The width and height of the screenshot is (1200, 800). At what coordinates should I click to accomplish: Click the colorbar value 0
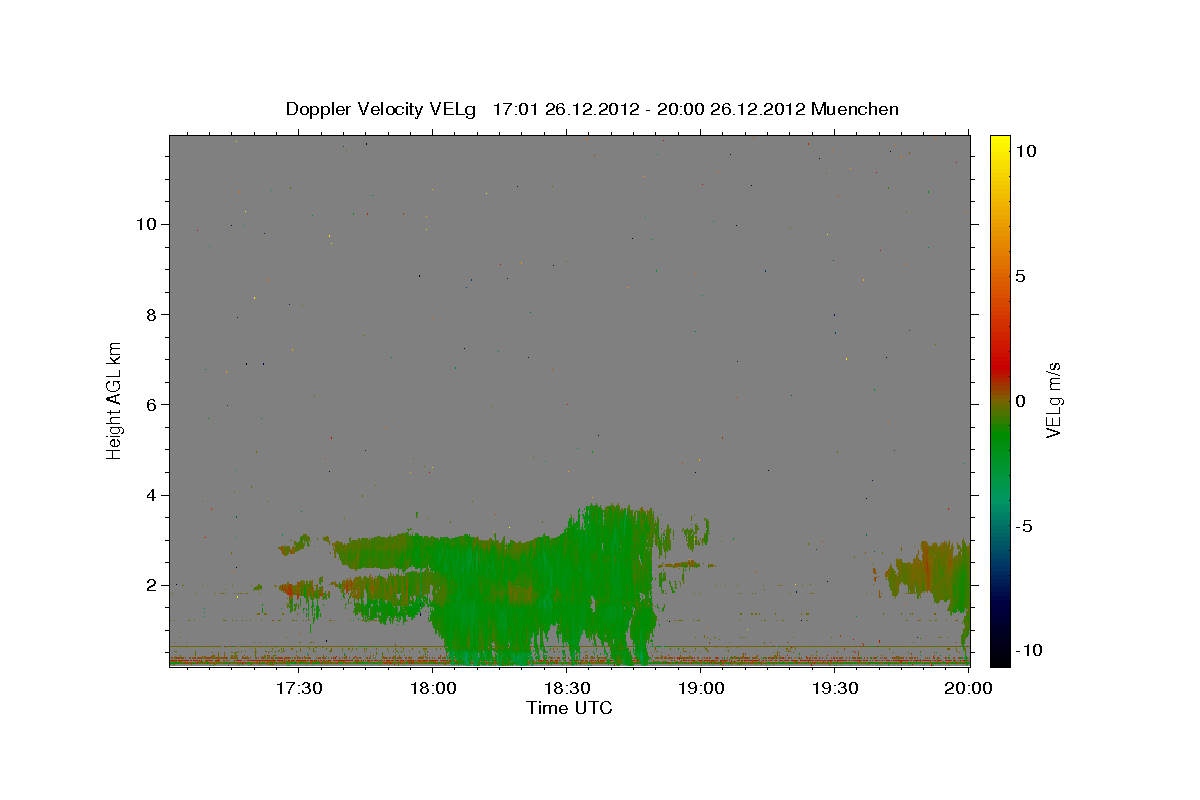point(1020,401)
